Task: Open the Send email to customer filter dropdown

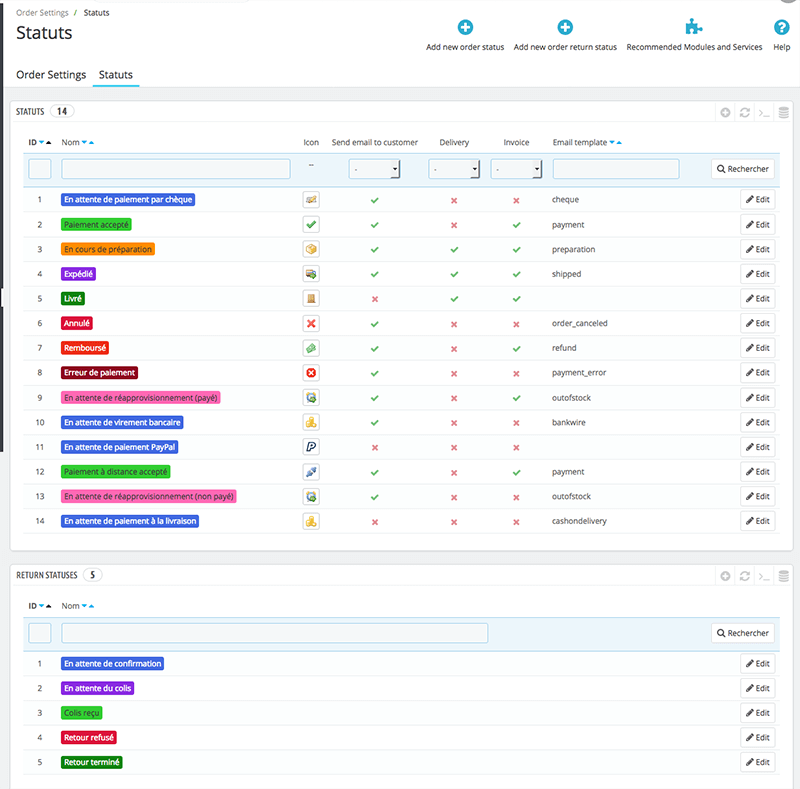Action: click(x=375, y=170)
